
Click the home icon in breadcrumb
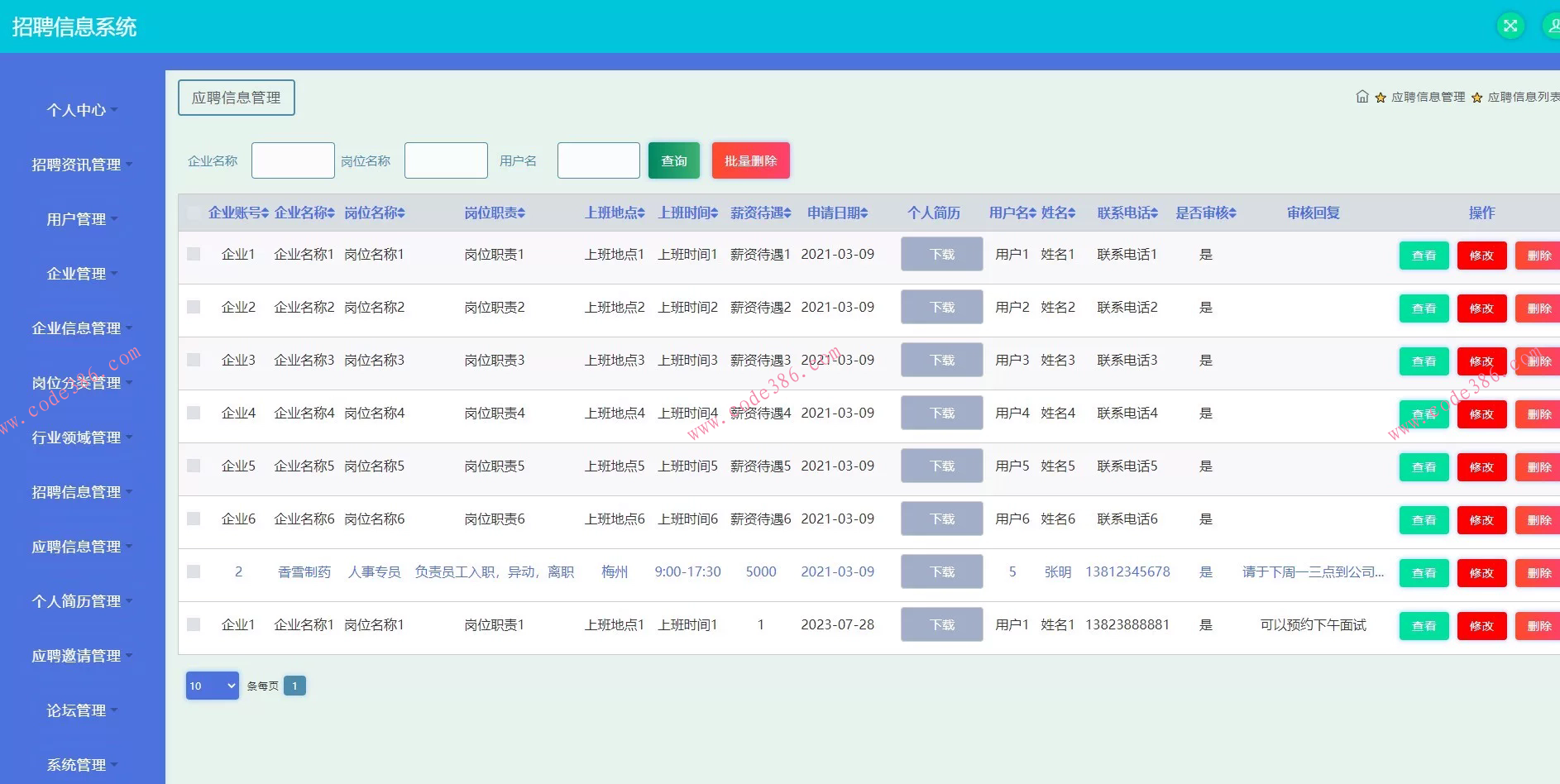click(1361, 97)
